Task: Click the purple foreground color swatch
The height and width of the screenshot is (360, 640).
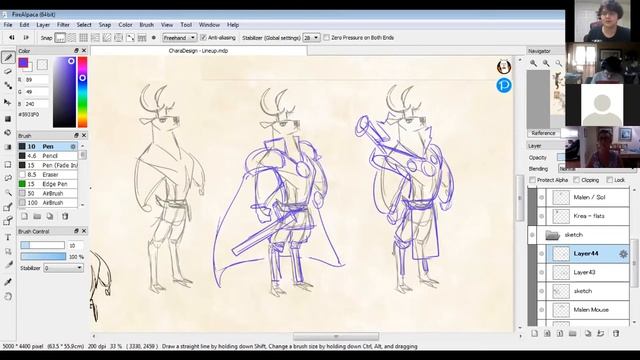Action: [x=23, y=62]
